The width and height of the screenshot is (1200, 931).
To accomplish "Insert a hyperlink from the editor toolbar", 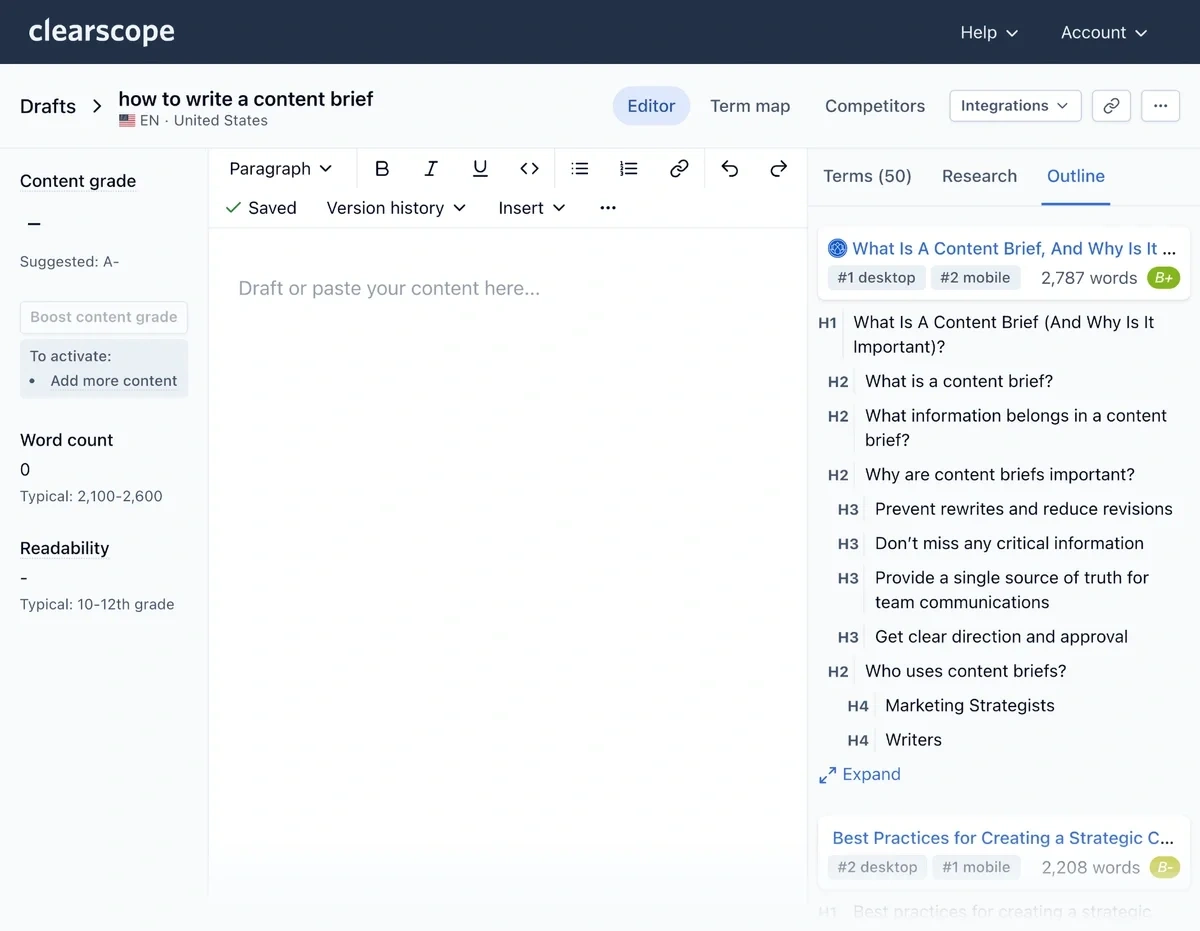I will [x=679, y=169].
